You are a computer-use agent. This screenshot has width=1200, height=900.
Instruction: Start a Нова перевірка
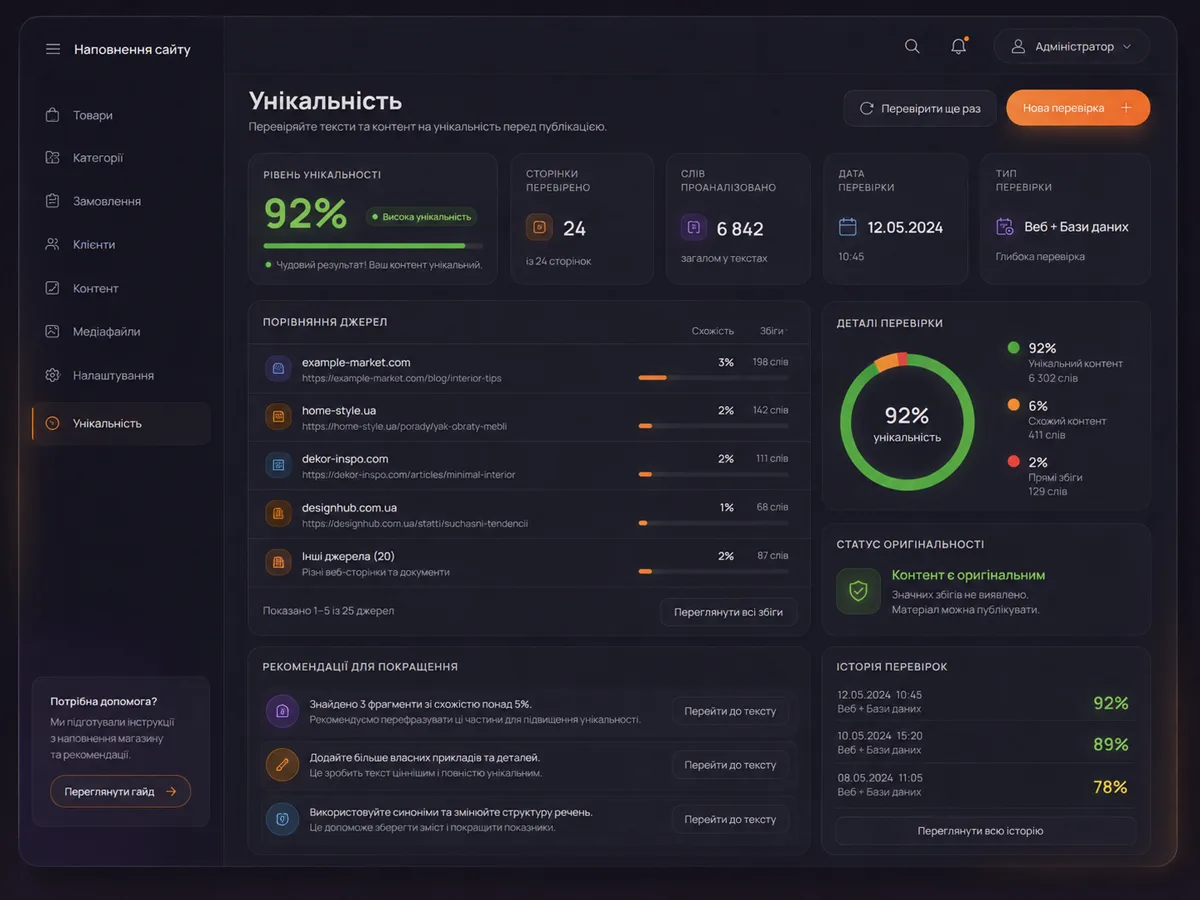[x=1078, y=108]
